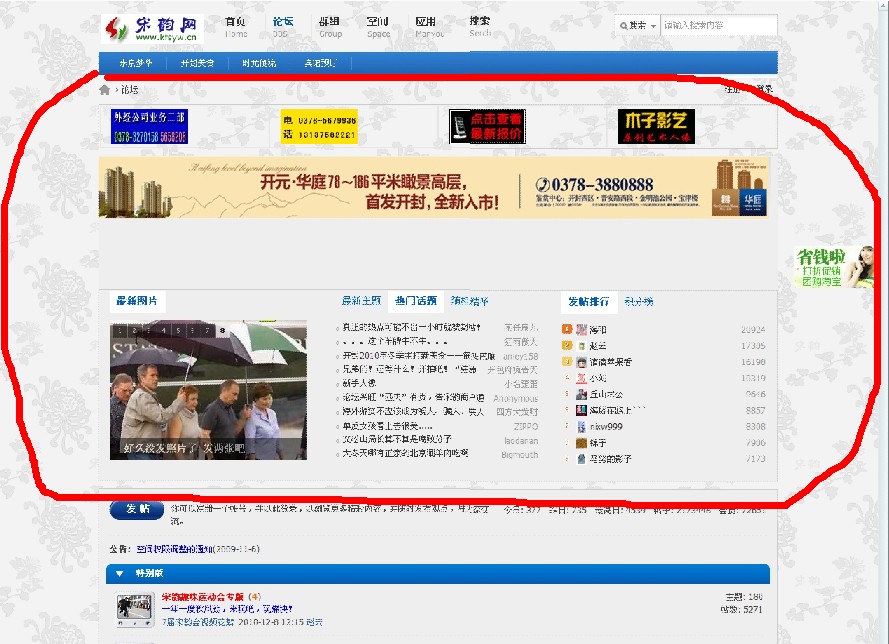The width and height of the screenshot is (889, 644).
Task: Open the slideshow photo of people with umbrellas
Action: (x=208, y=391)
